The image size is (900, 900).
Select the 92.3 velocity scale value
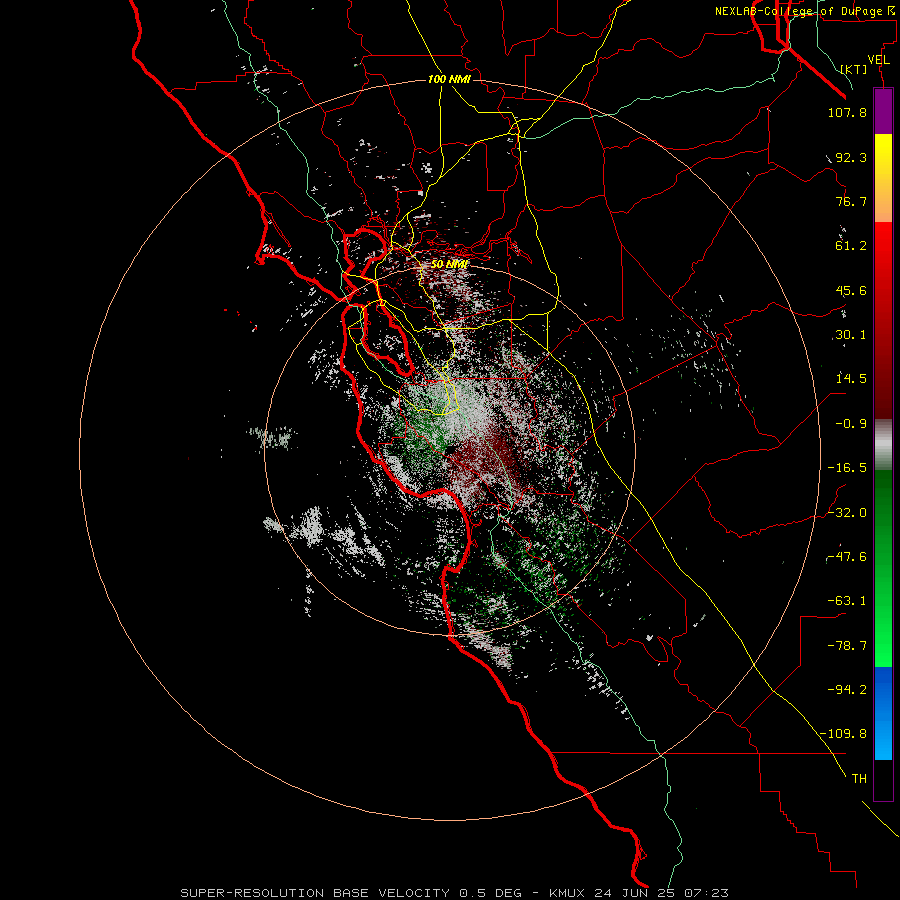pyautogui.click(x=851, y=157)
